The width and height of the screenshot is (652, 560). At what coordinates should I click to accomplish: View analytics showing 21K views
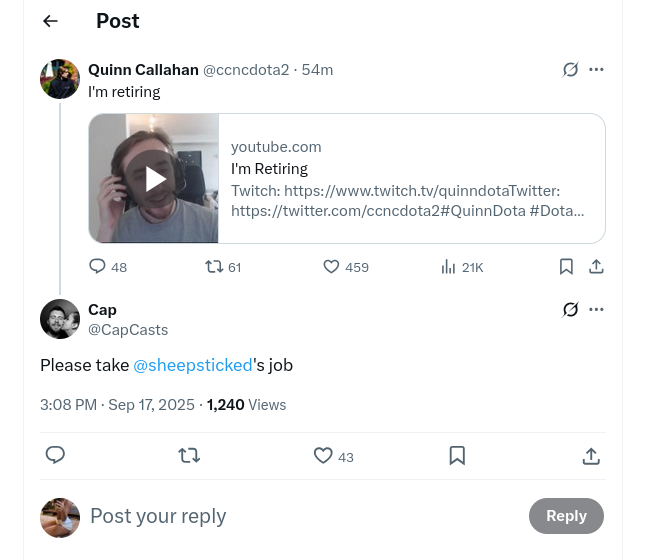462,267
